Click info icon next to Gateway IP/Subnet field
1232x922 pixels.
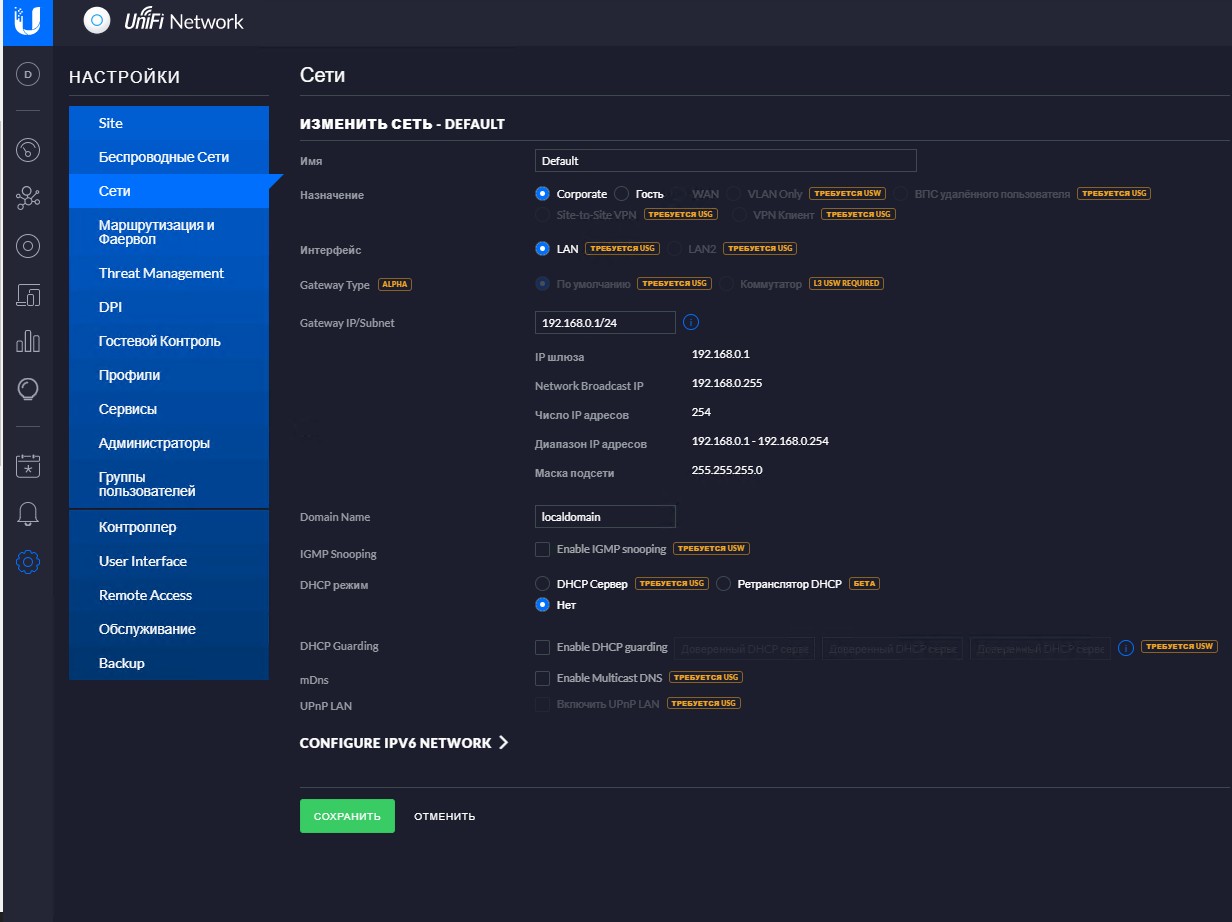(x=690, y=322)
